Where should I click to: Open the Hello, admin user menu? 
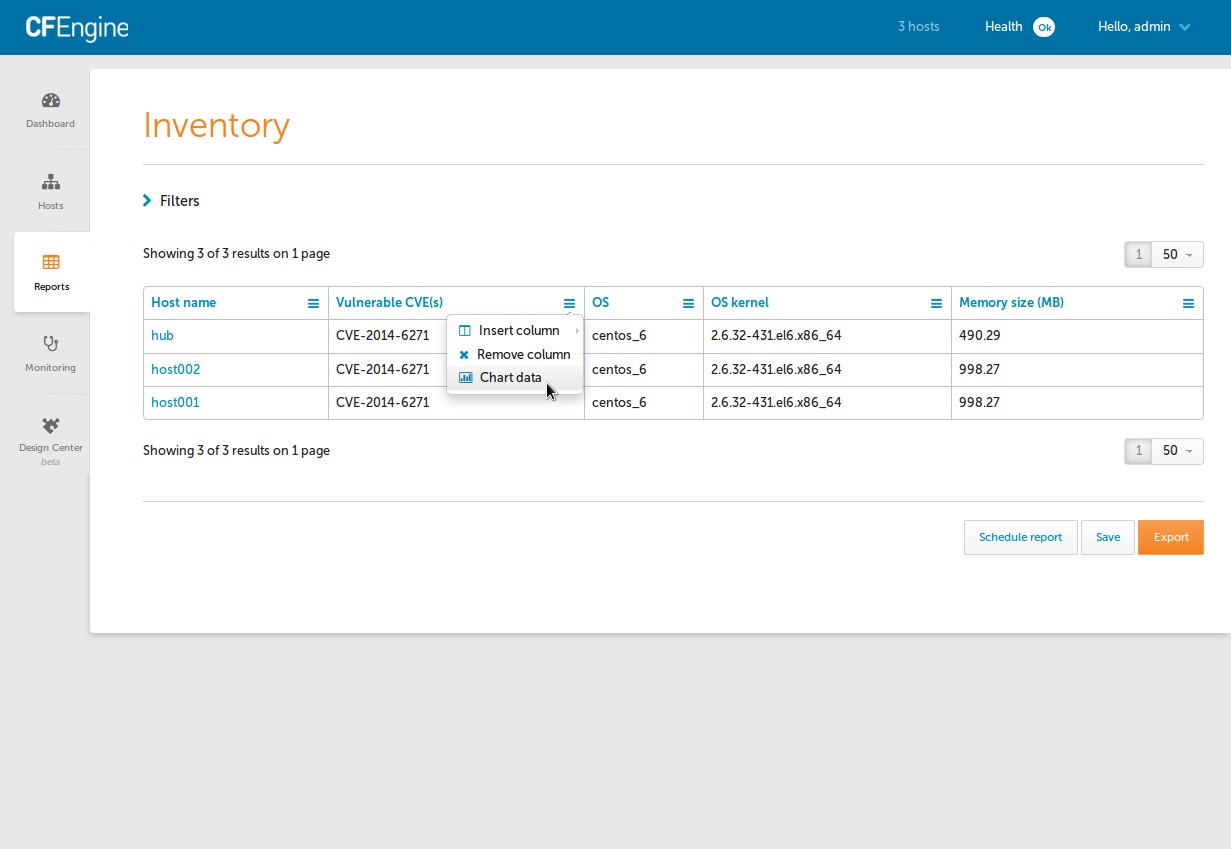[x=1144, y=27]
